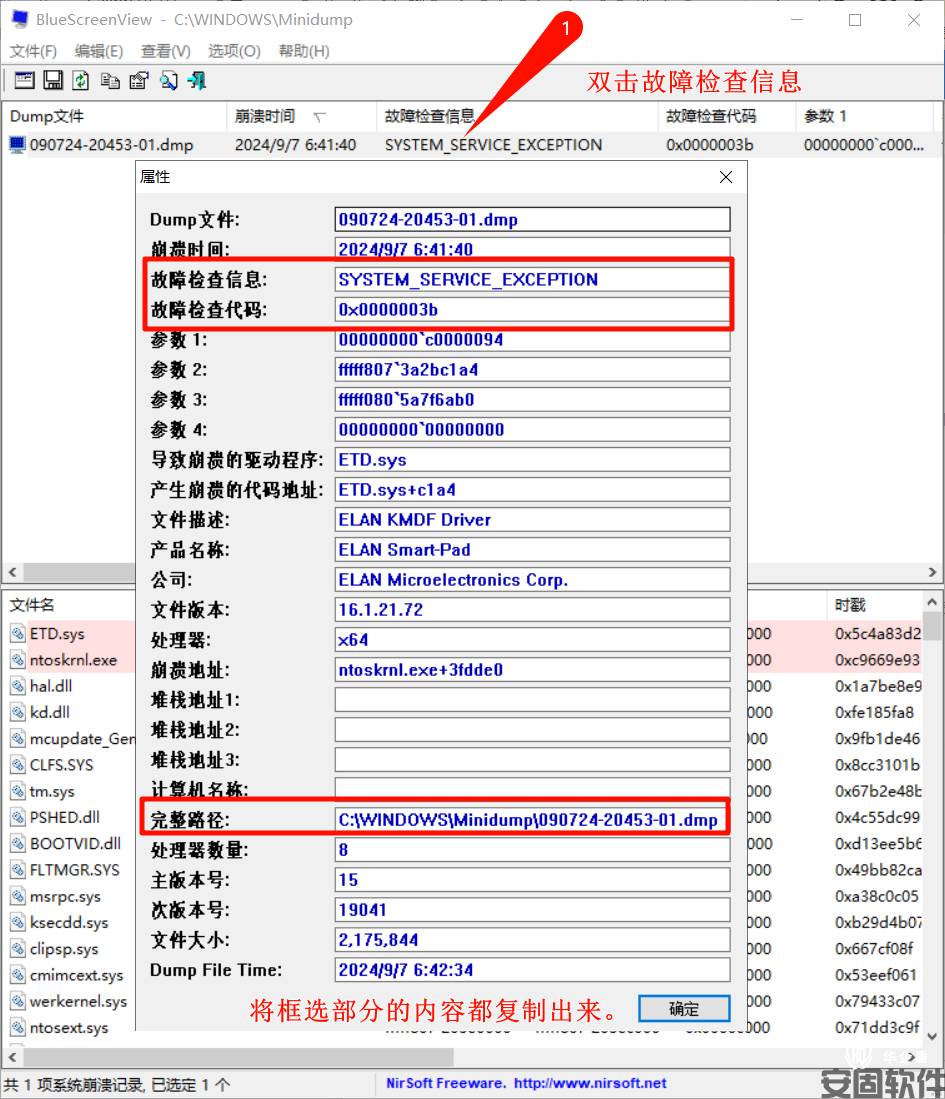Viewport: 945px width, 1099px height.
Task: Click the Refresh toolbar icon
Action: pos(81,81)
